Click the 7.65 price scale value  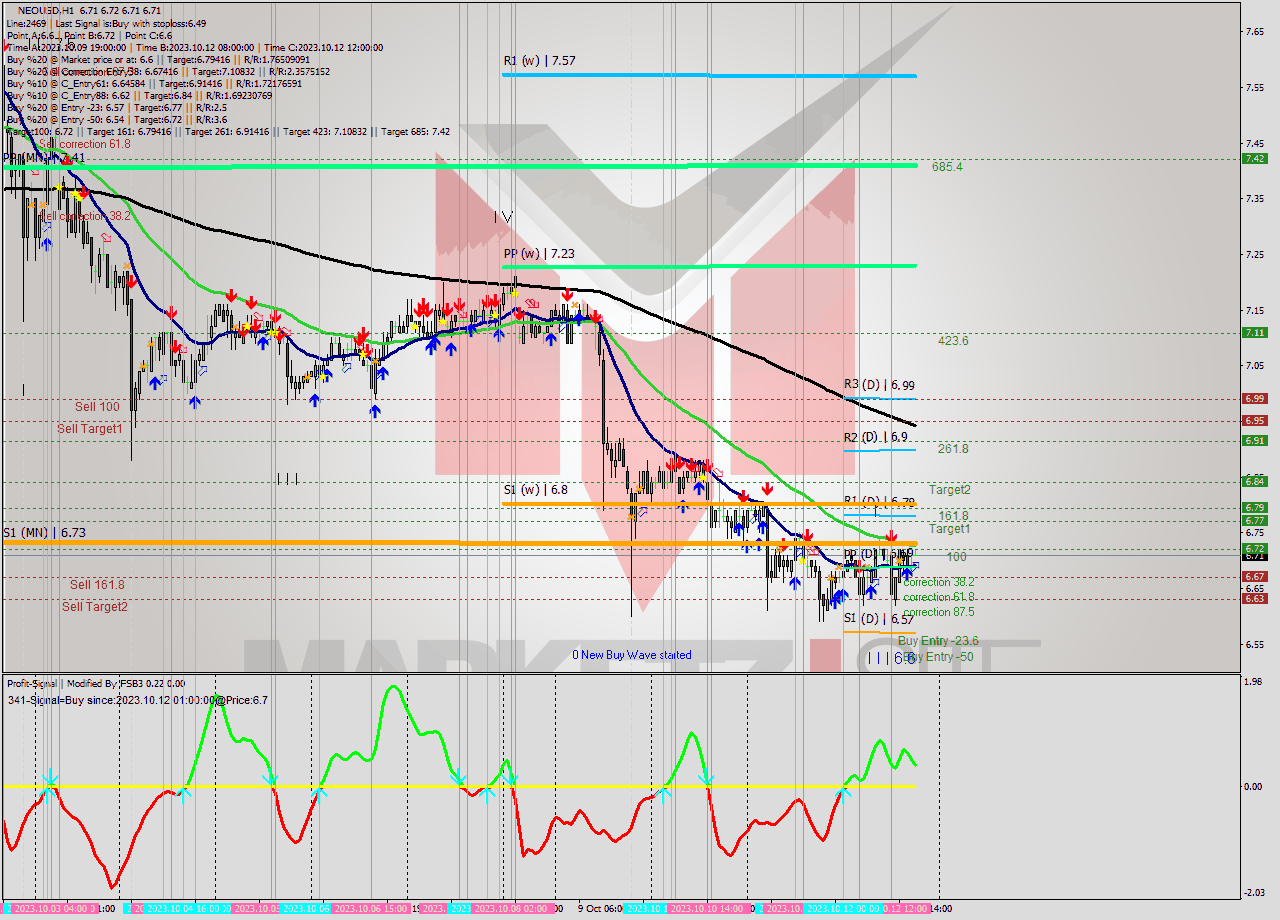pos(1254,32)
